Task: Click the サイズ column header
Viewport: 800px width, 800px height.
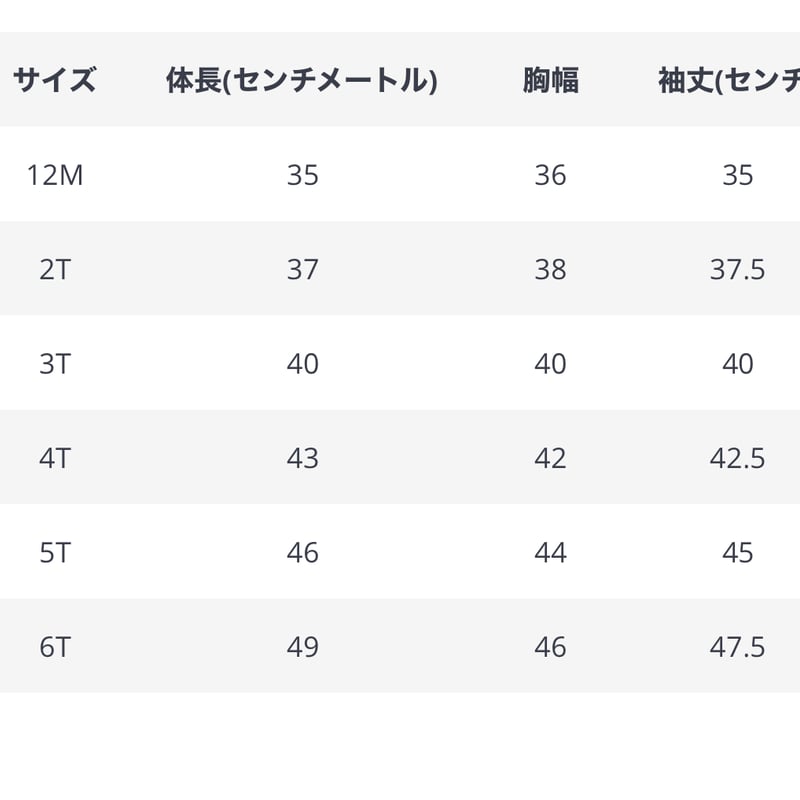Action: 55,80
